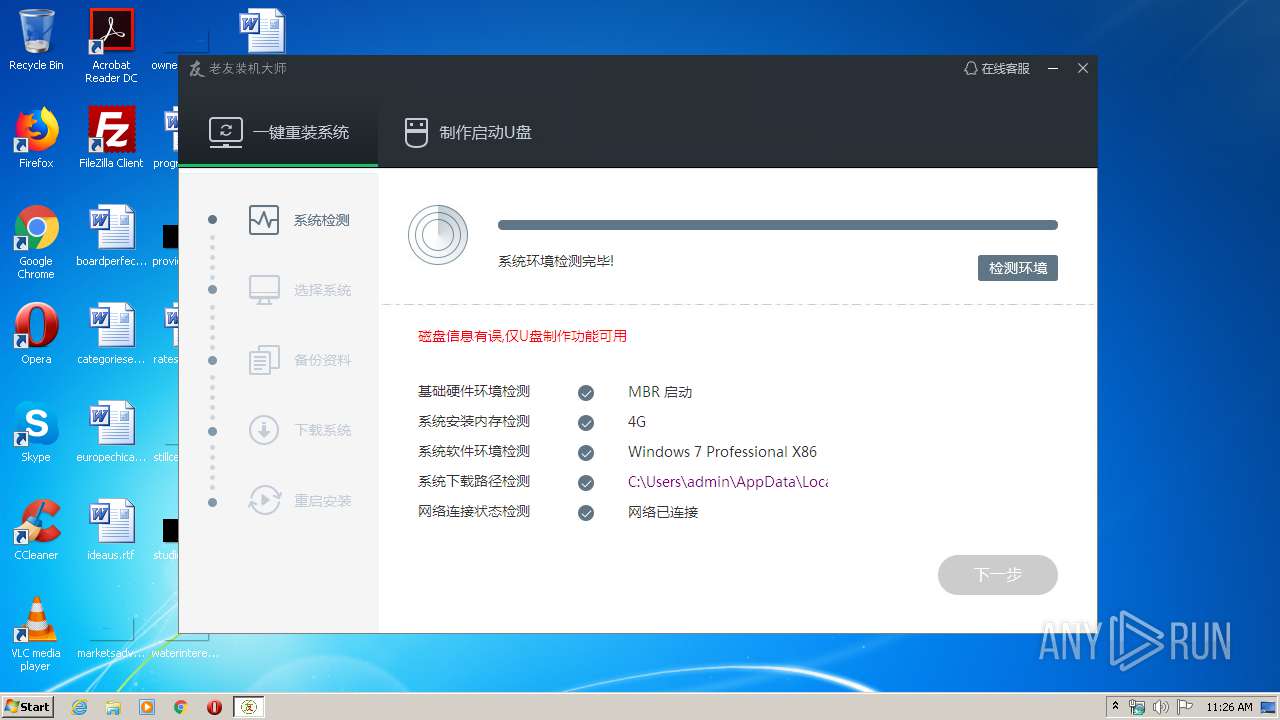Viewport: 1280px width, 720px height.
Task: Click the checkmark next to 网络已连接
Action: click(586, 513)
